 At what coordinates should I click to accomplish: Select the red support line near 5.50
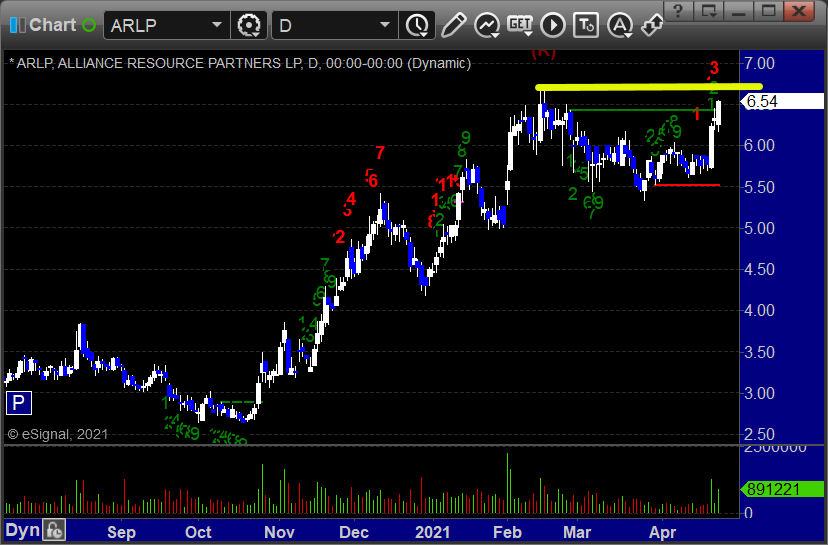tap(687, 185)
